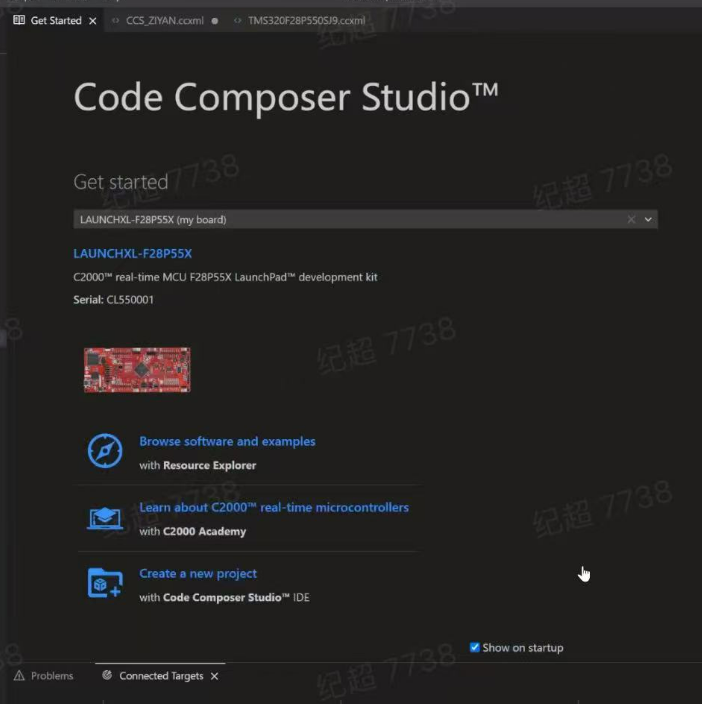Clear the selected board with the X

[631, 219]
